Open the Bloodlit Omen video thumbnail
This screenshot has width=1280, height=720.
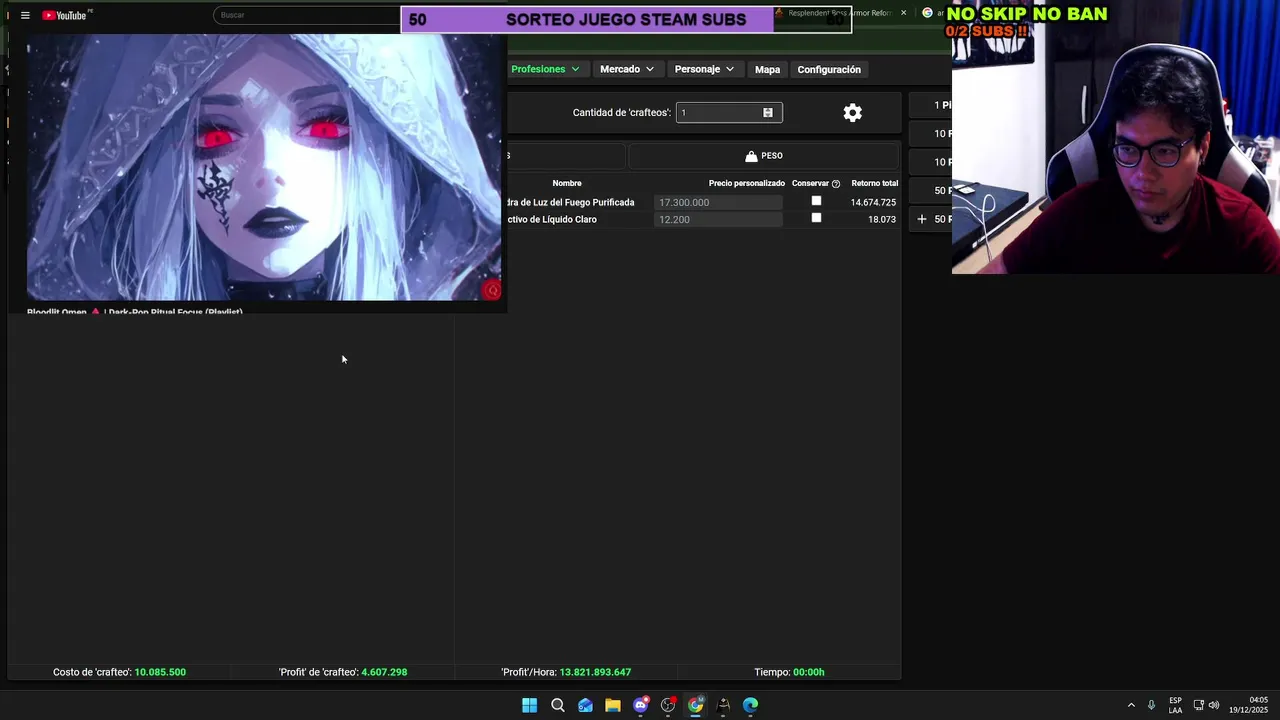264,167
